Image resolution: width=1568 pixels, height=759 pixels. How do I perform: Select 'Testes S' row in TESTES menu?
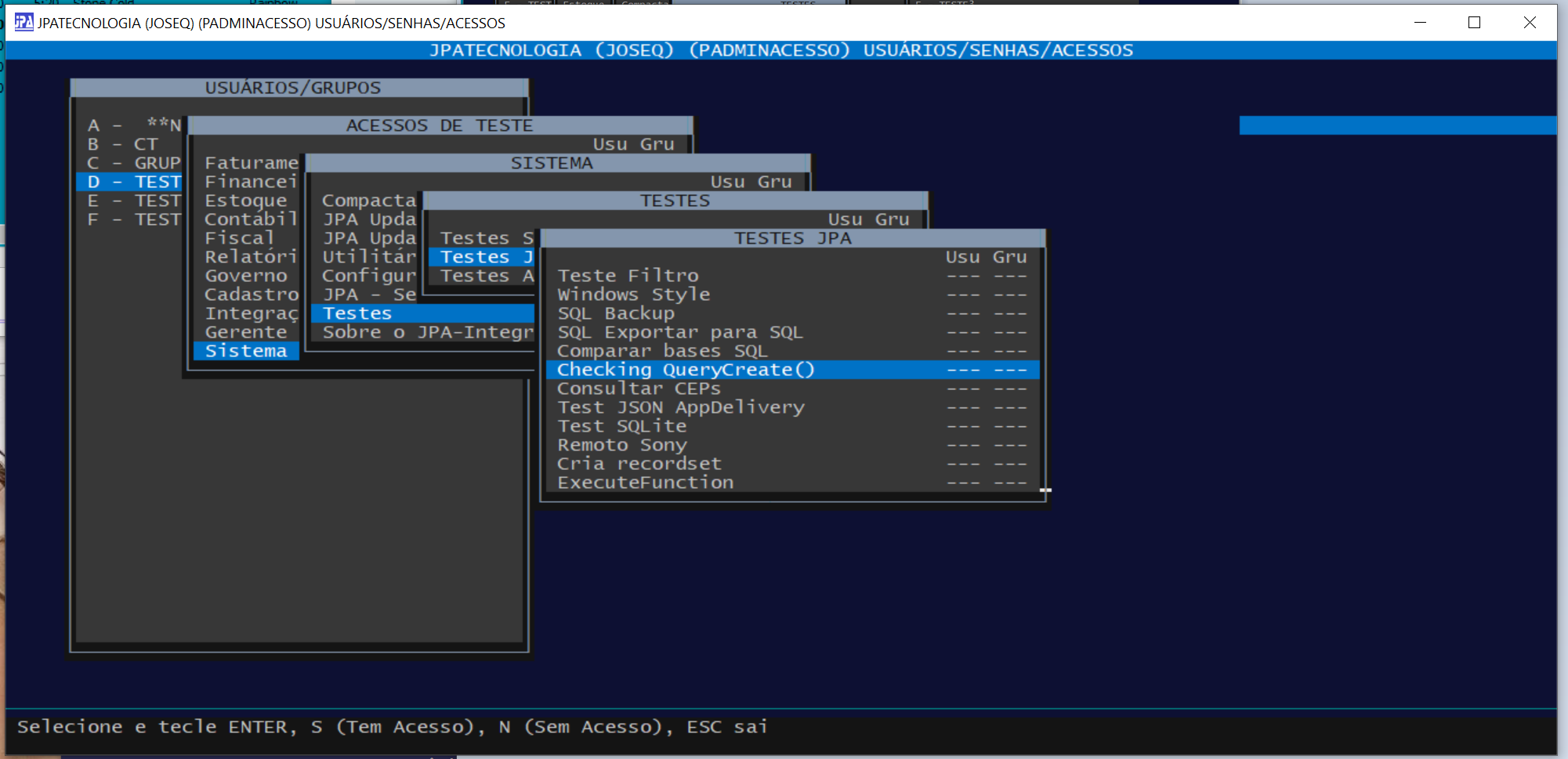482,238
